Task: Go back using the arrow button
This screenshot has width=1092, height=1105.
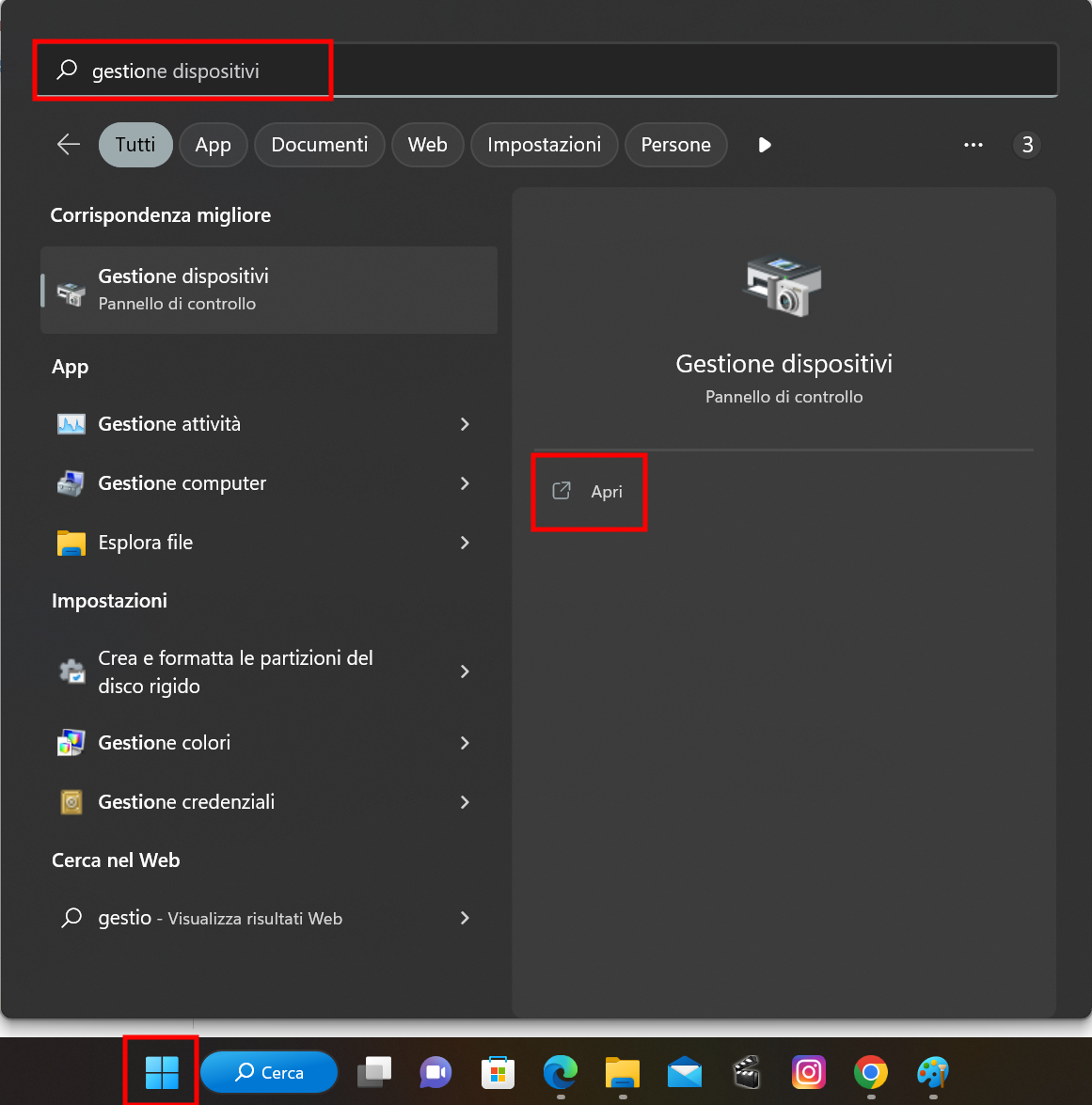Action: tap(67, 145)
